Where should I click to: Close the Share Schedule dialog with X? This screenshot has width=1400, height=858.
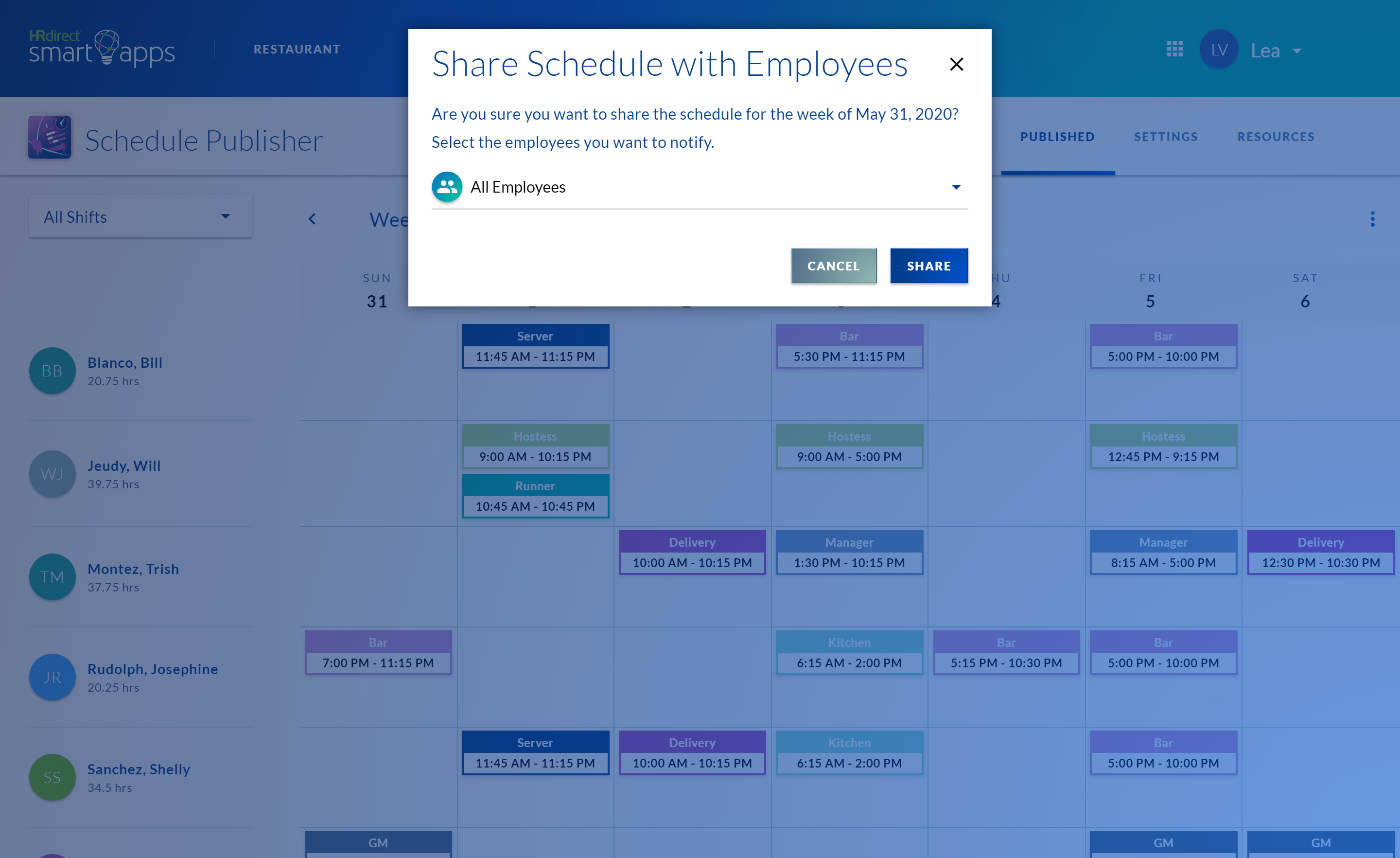(x=956, y=64)
